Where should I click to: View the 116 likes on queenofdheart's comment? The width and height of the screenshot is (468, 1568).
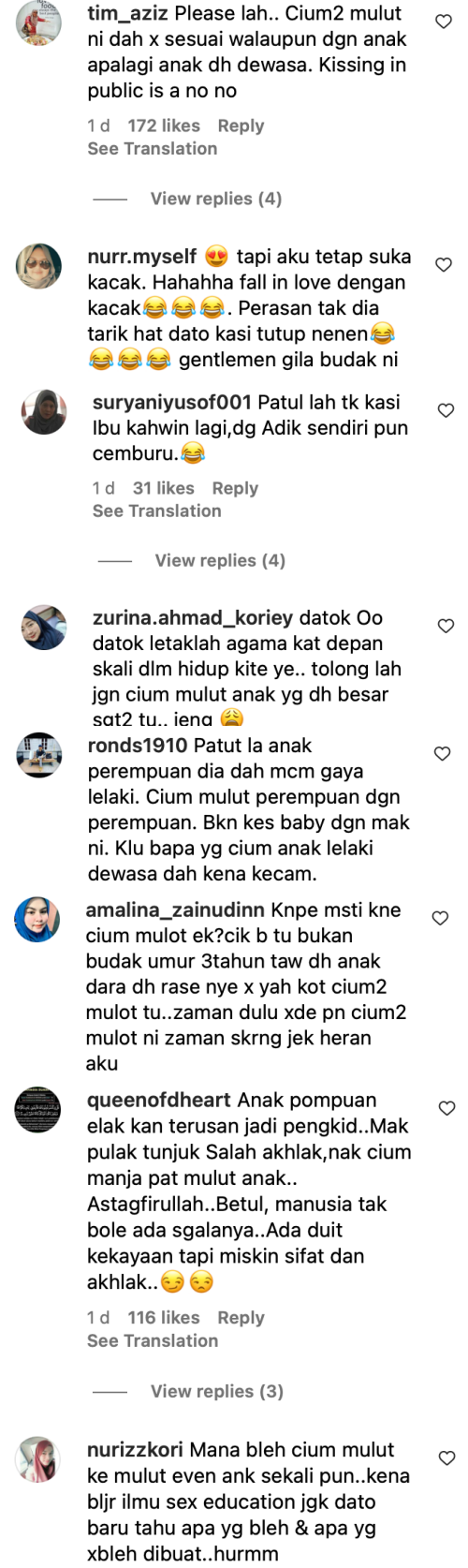pos(164,1317)
